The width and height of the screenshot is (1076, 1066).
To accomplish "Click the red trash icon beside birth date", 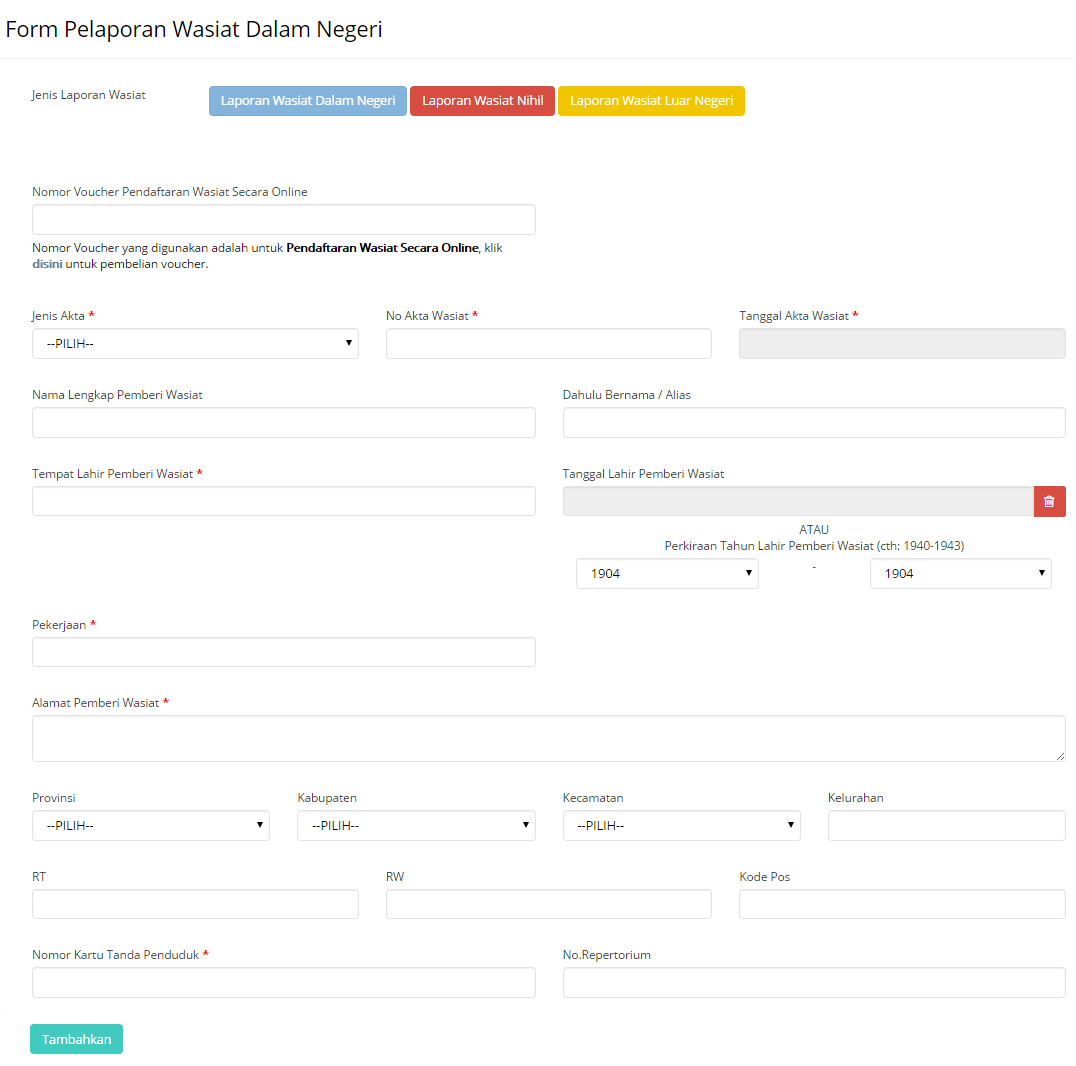I will [1049, 501].
